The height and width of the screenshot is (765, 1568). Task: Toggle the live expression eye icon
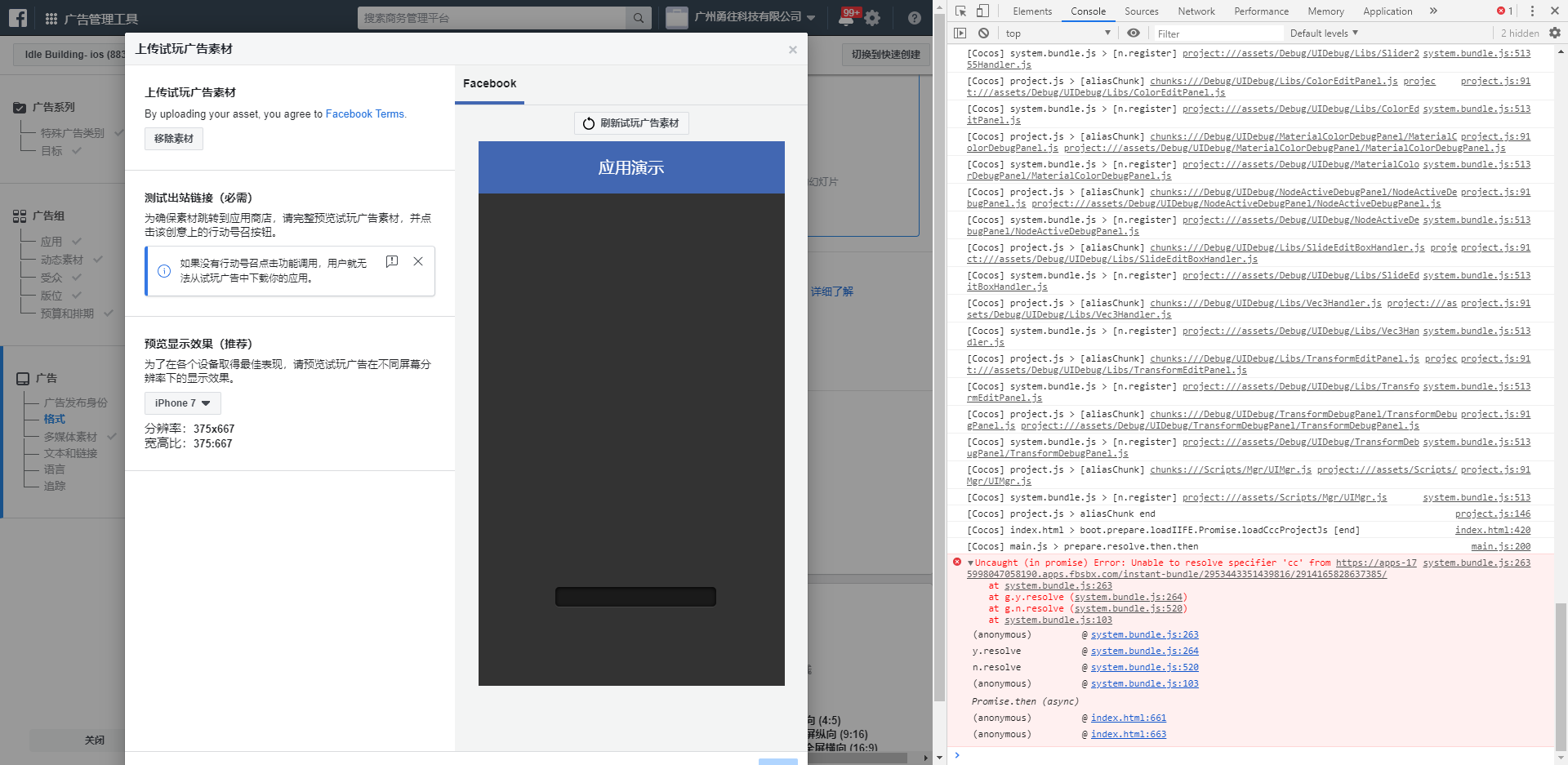click(1134, 33)
